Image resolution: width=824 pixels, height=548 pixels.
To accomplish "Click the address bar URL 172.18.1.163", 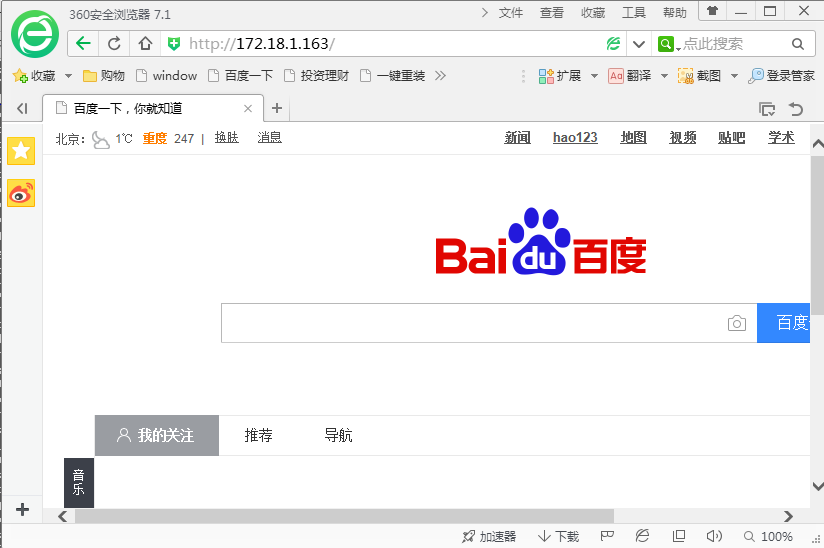I will point(283,44).
